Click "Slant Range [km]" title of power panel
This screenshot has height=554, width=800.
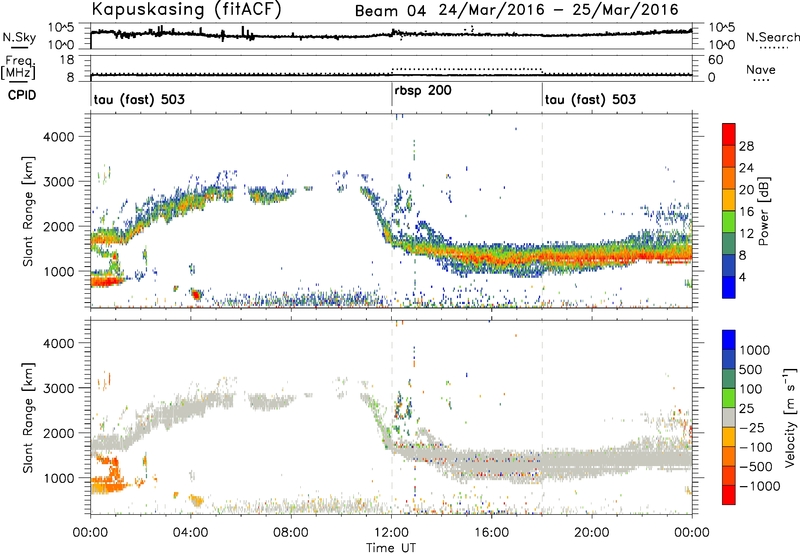tap(28, 211)
